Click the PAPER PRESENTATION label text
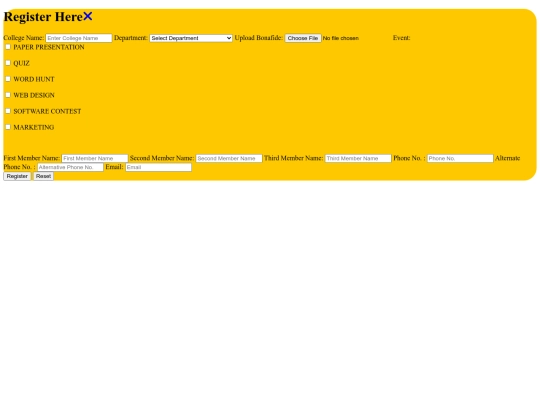540x405 pixels. point(49,47)
